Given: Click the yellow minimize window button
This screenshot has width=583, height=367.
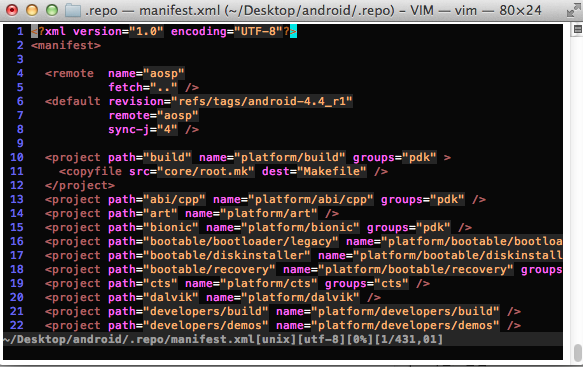Looking at the screenshot, I should pyautogui.click(x=32, y=10).
